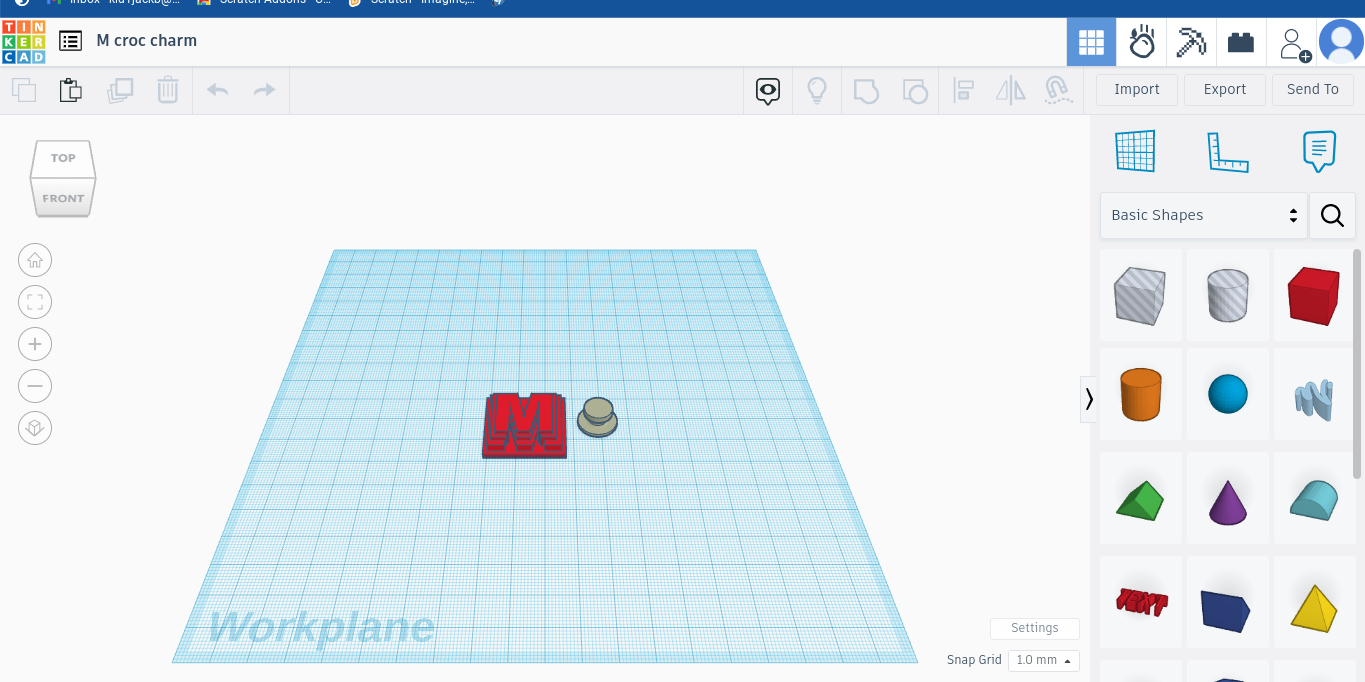Select the red Box shape thumbnail
Screen dimensions: 1365x682
click(1313, 295)
